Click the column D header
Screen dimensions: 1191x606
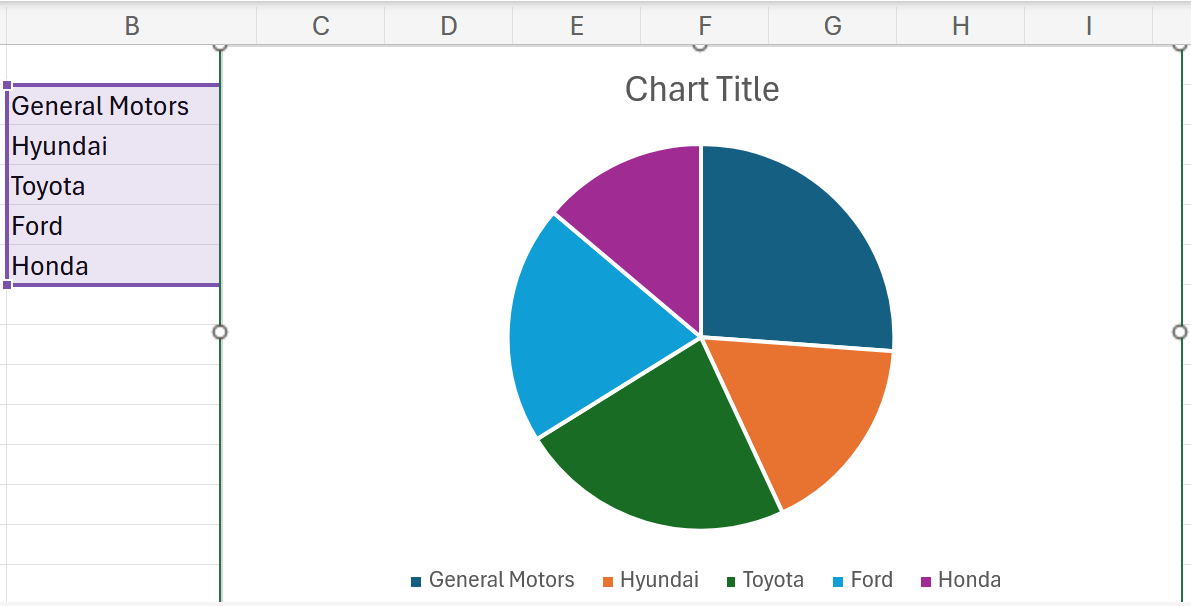[448, 27]
